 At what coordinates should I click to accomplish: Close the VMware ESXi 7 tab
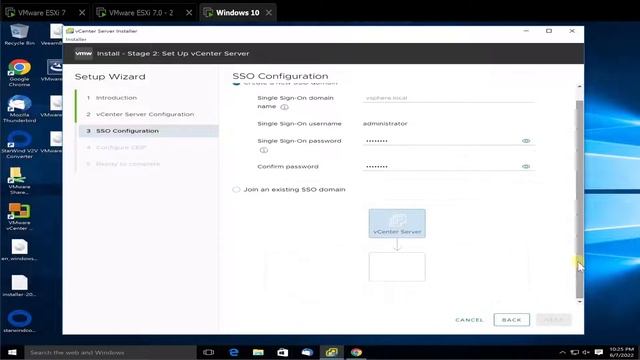click(82, 13)
